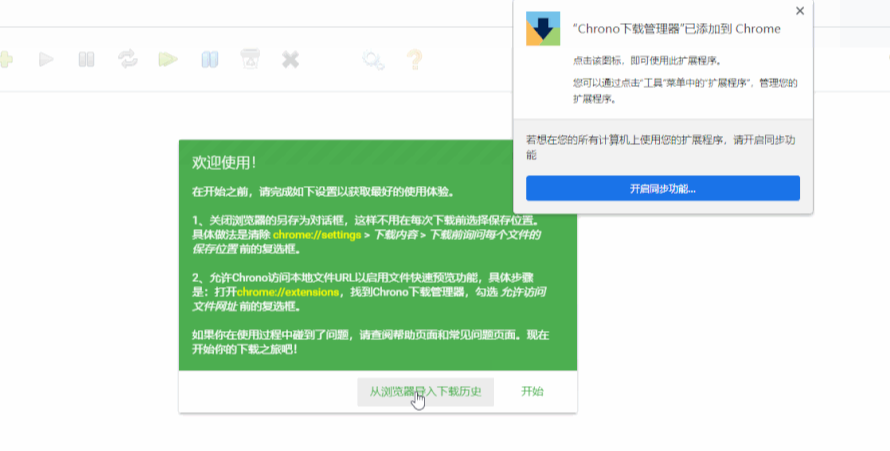Open help via the question mark icon
This screenshot has width=890, height=451.
(x=414, y=60)
